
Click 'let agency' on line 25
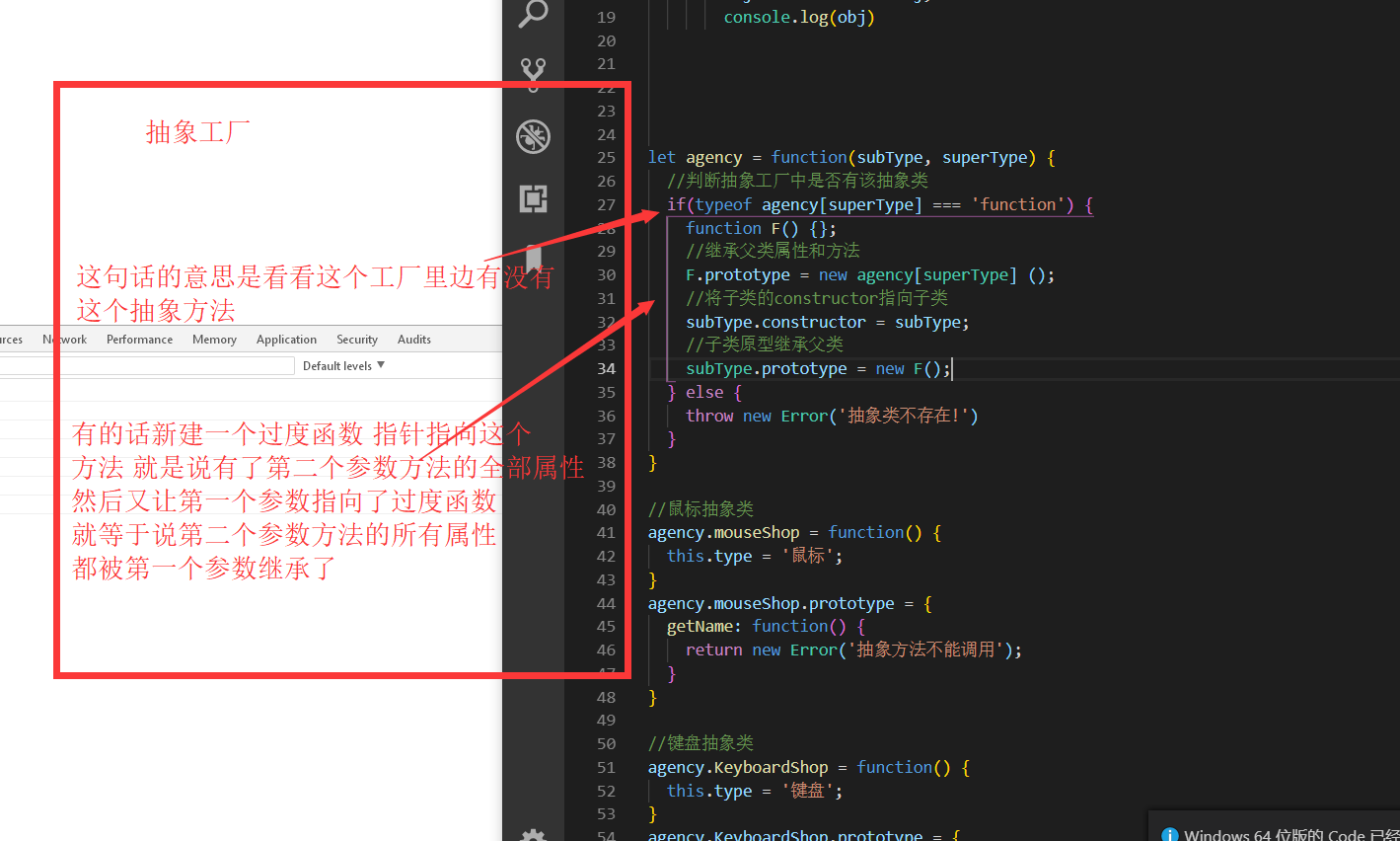[695, 158]
